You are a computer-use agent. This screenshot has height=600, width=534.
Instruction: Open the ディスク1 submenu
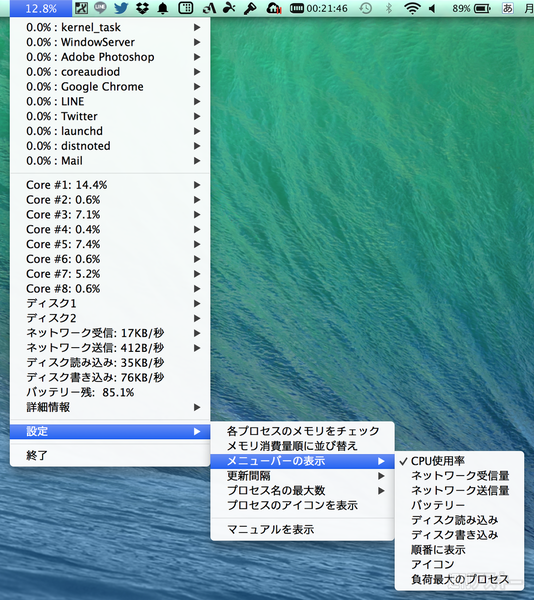coord(110,303)
